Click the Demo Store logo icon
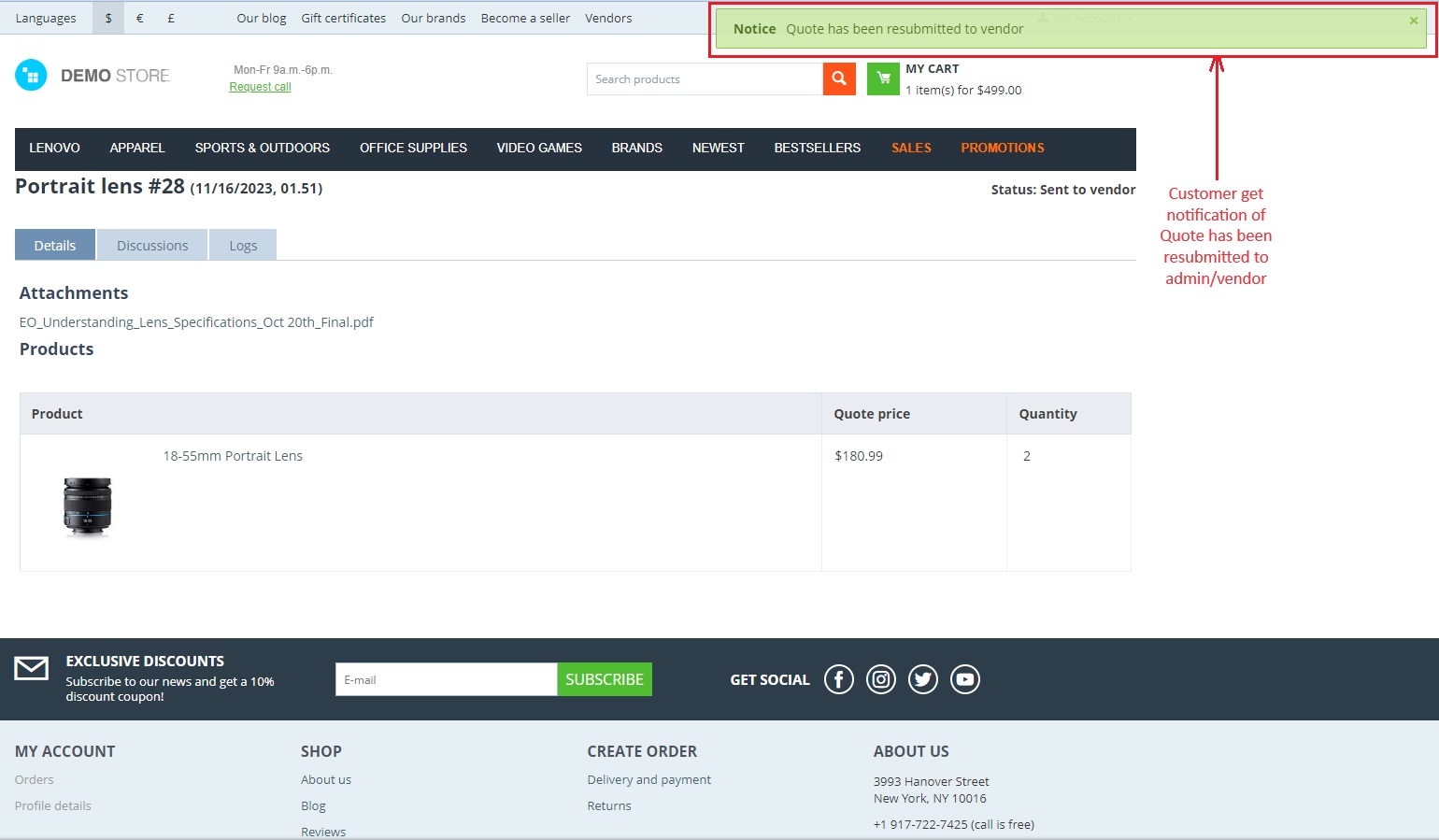 coord(31,76)
